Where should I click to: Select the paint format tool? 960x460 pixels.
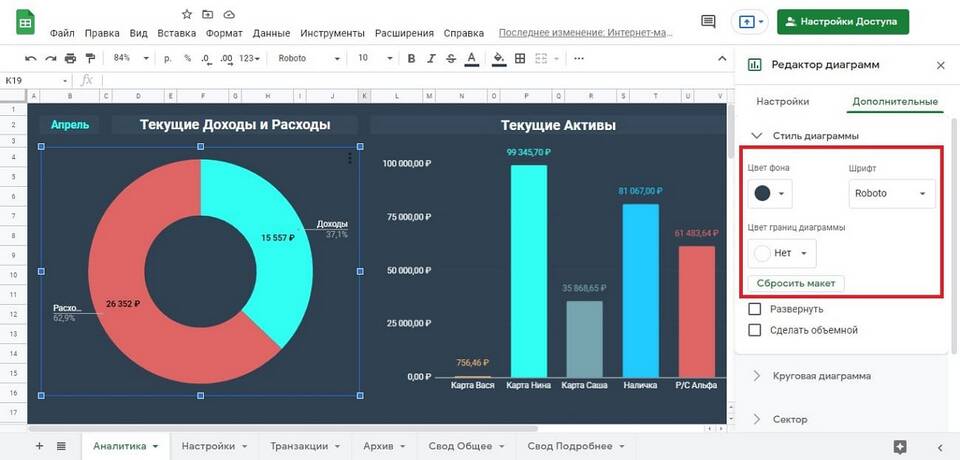tap(90, 58)
